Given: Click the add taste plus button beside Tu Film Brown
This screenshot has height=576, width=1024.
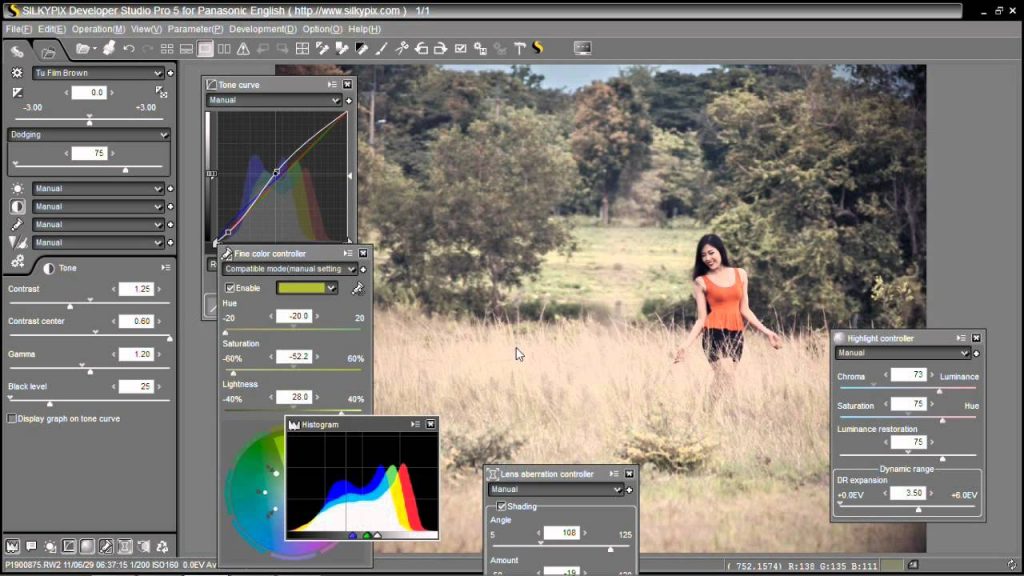Looking at the screenshot, I should pyautogui.click(x=170, y=73).
